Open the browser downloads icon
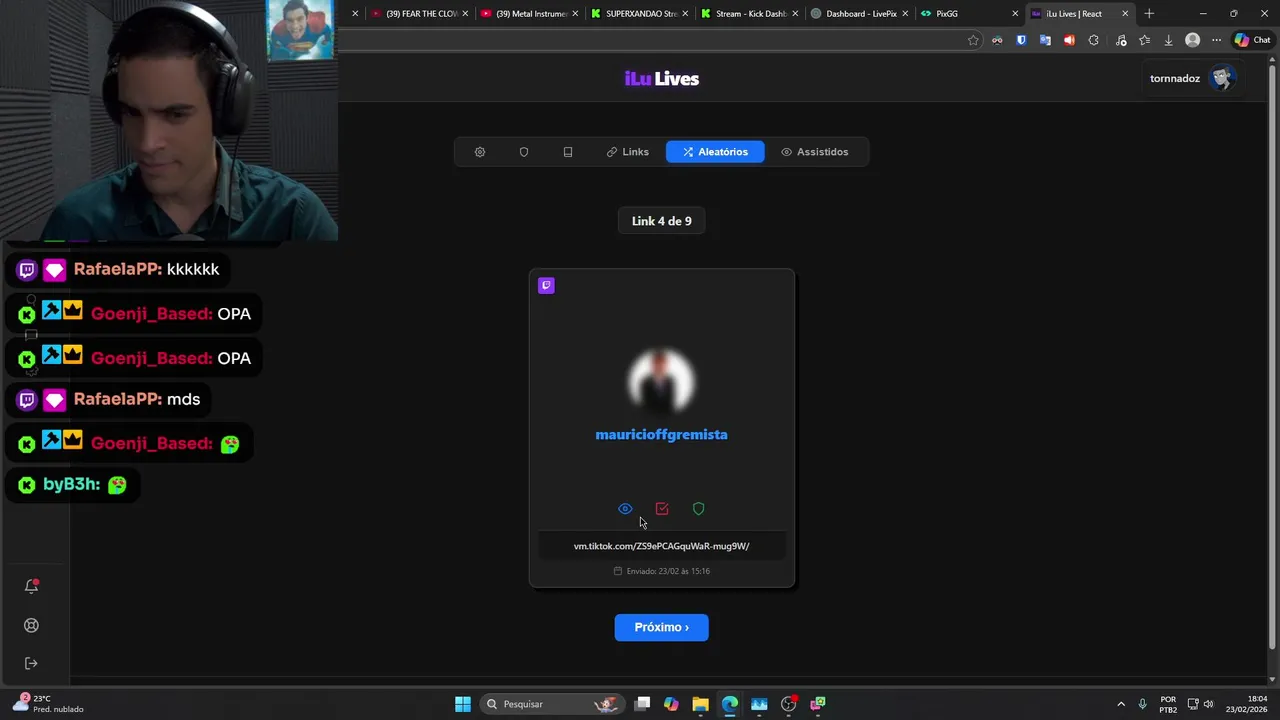 (1168, 40)
